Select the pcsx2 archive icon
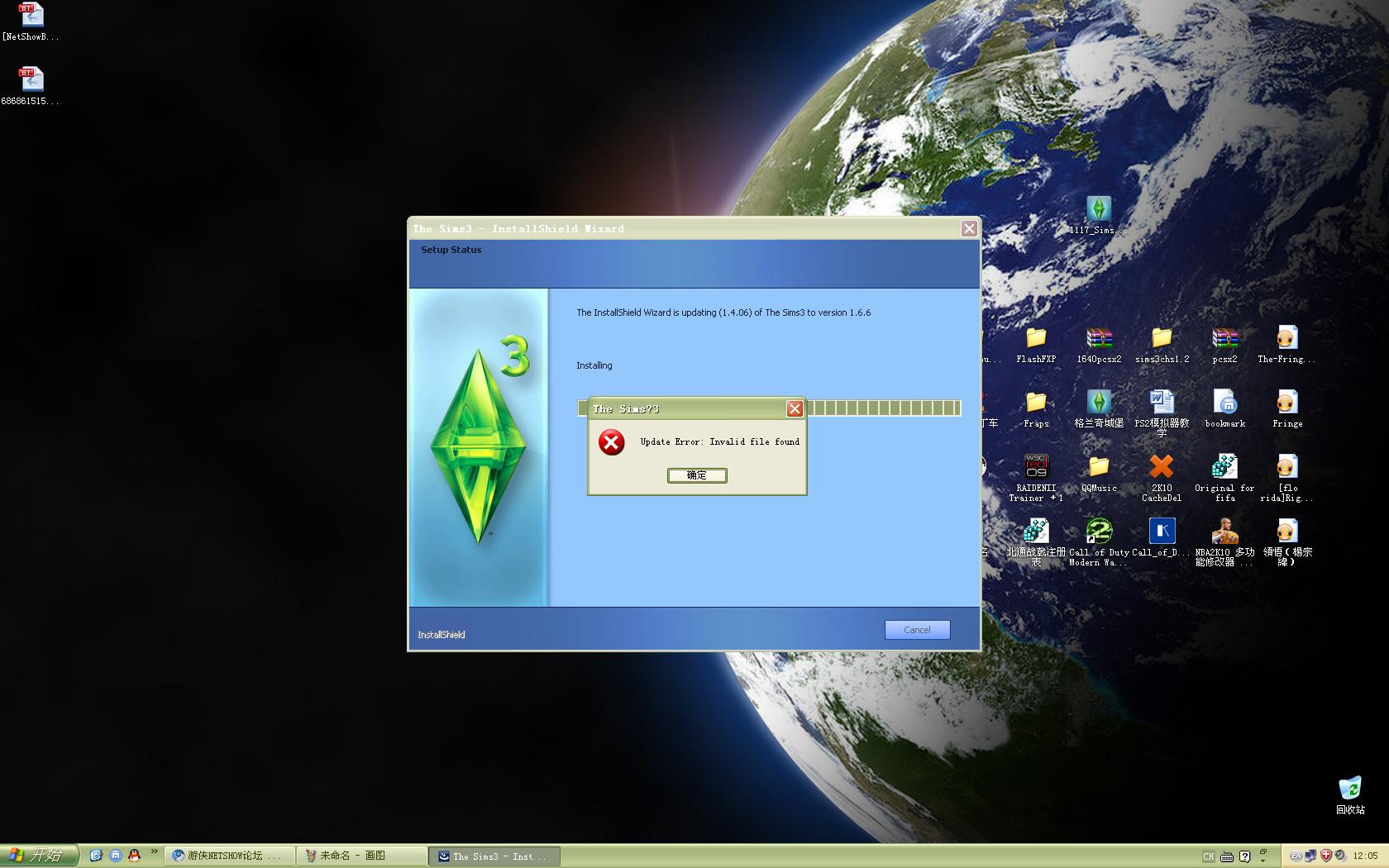 coord(1224,345)
